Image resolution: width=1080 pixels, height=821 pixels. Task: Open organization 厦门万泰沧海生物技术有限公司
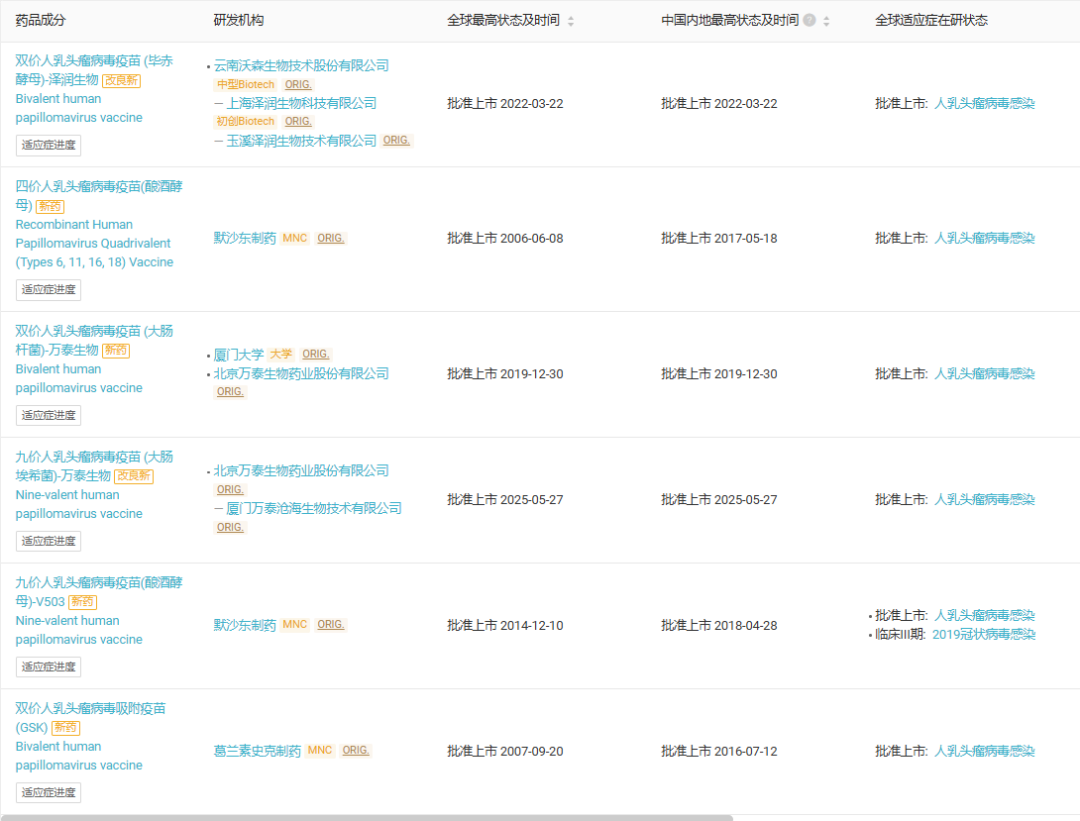click(313, 508)
